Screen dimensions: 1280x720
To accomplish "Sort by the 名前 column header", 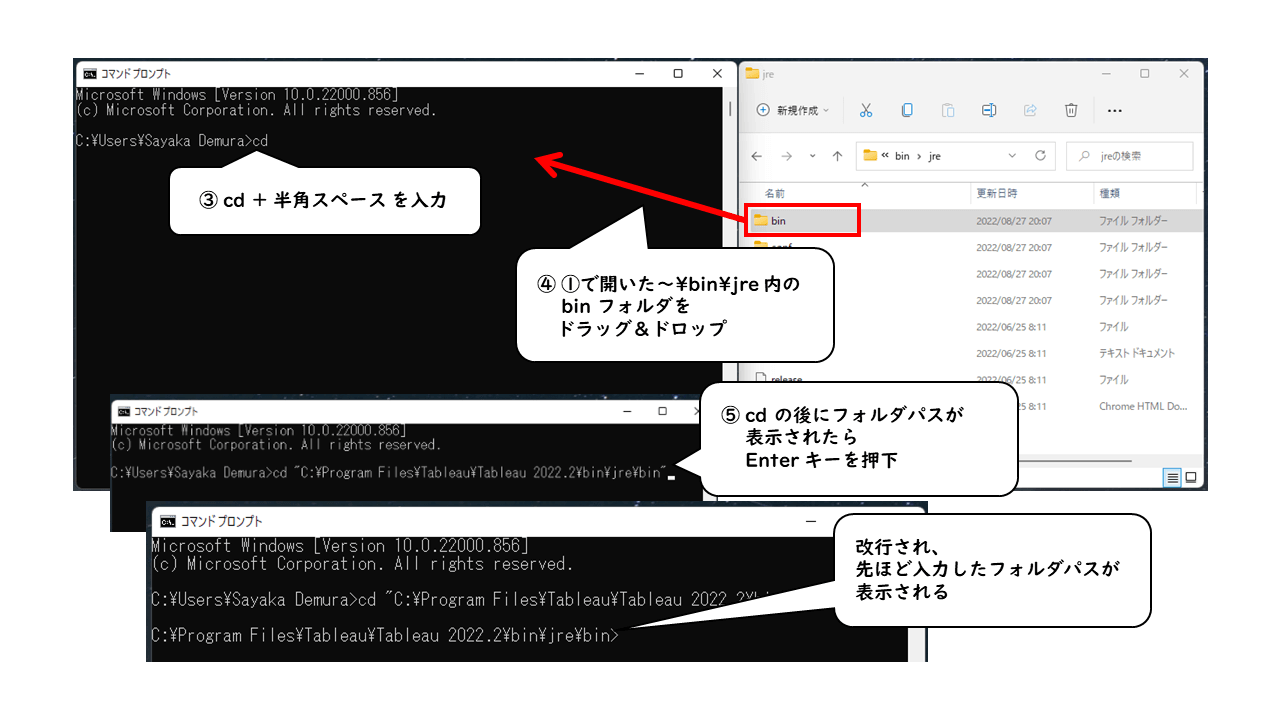I will click(x=775, y=192).
